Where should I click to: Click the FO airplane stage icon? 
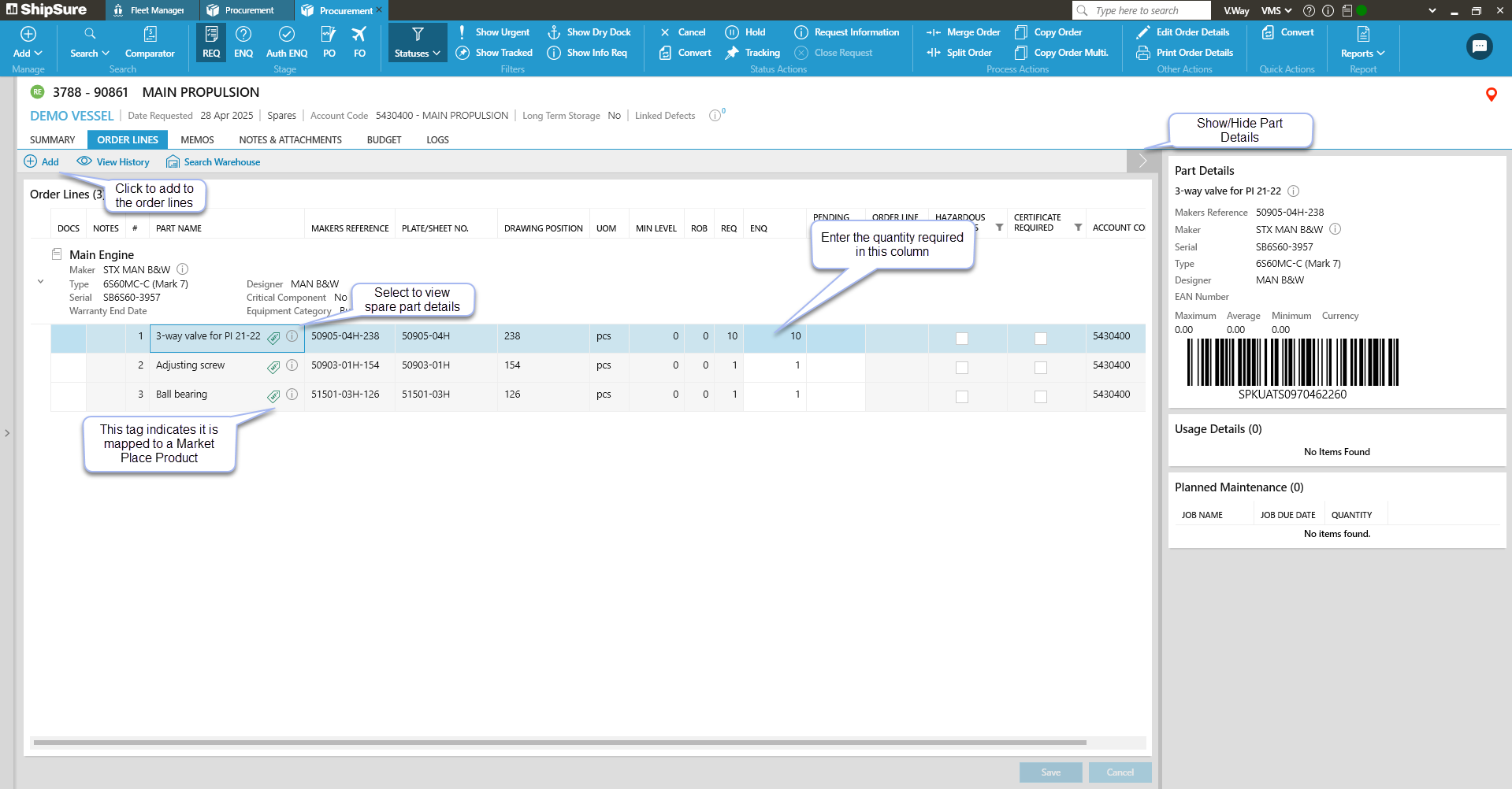point(359,35)
